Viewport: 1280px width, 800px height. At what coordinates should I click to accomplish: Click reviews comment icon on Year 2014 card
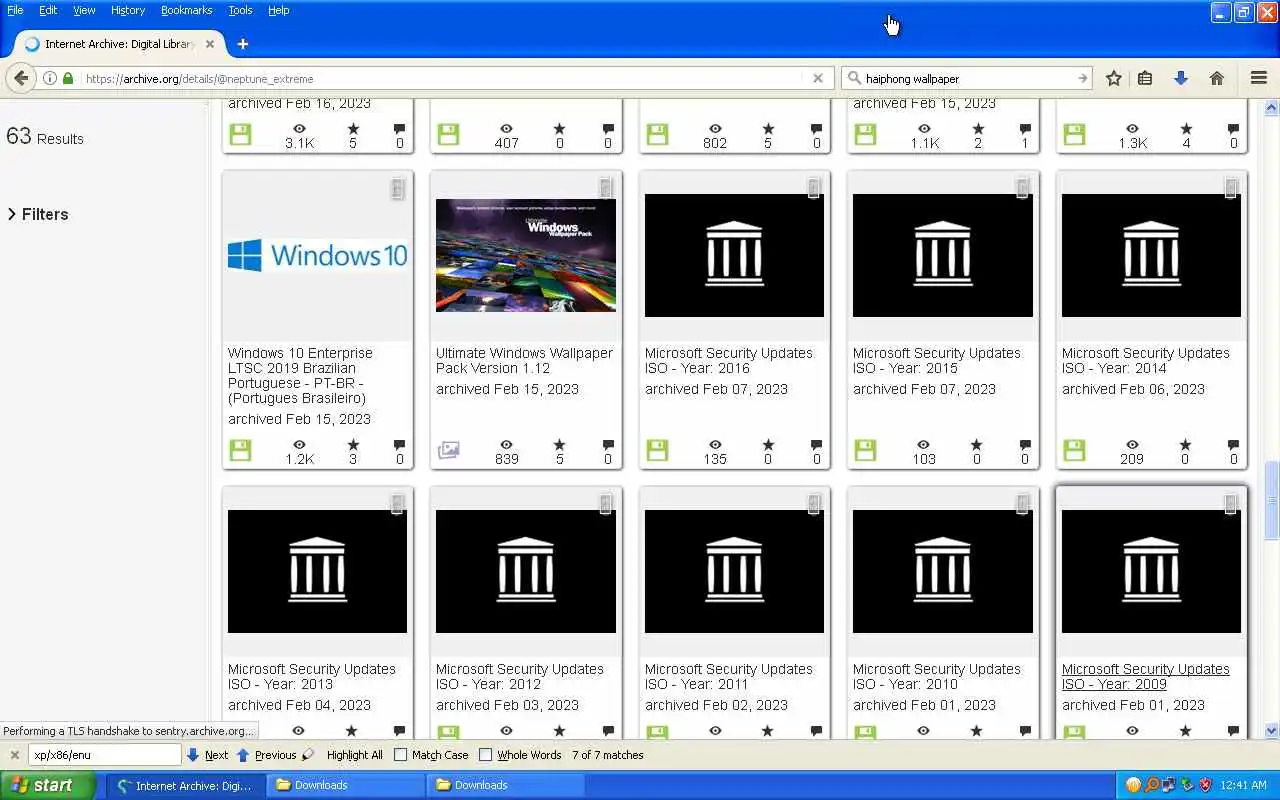1233,445
